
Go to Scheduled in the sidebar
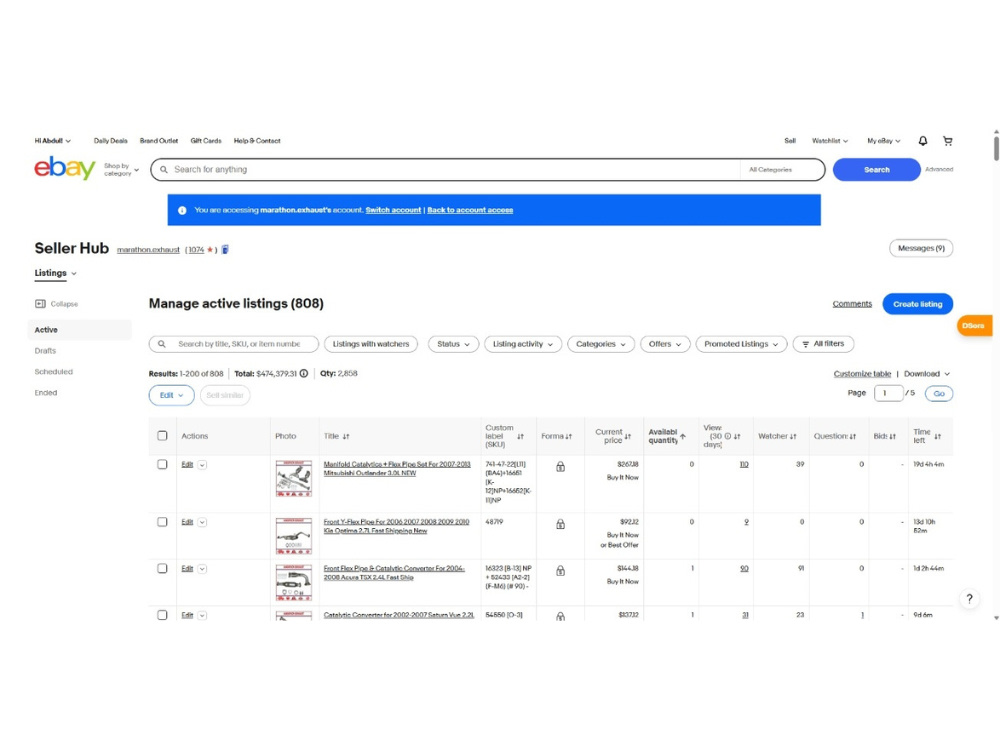click(54, 372)
